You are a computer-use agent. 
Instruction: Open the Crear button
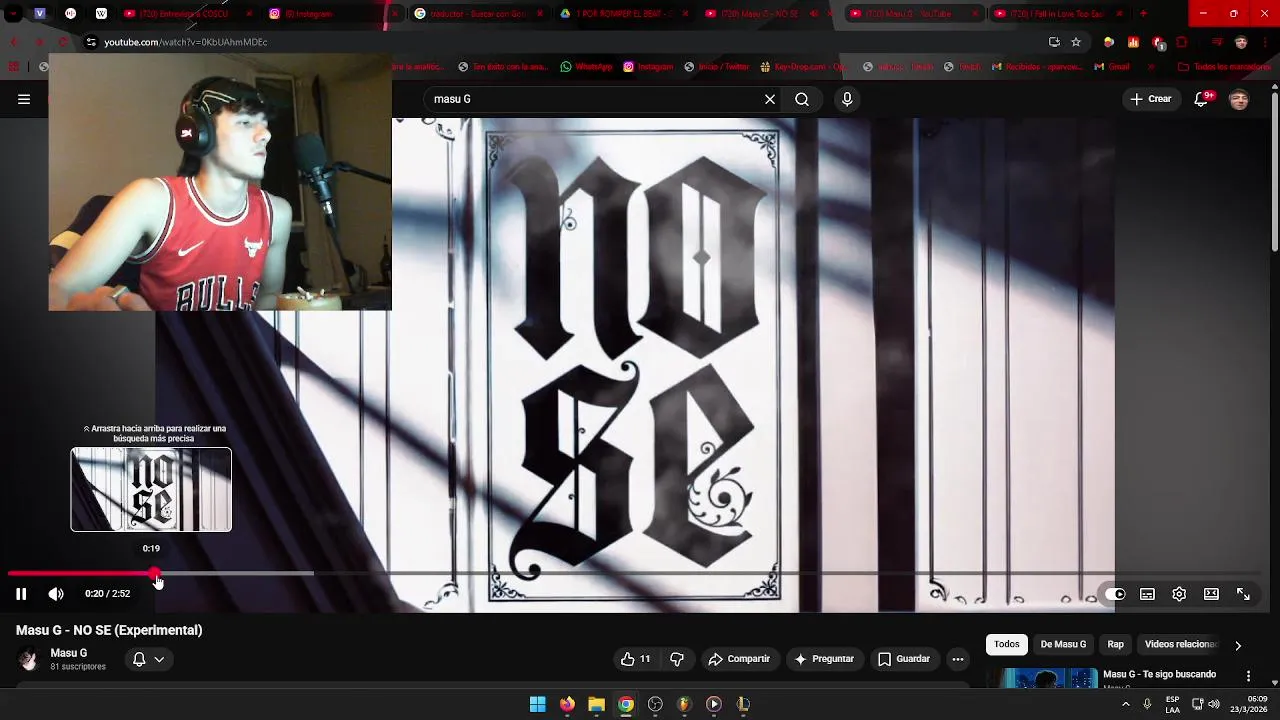tap(1150, 99)
